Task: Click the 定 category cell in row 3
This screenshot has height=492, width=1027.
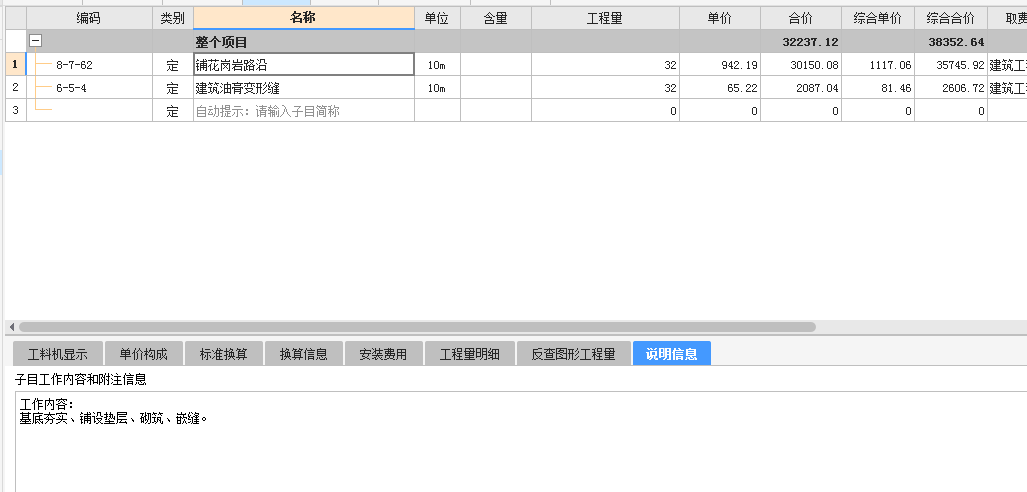Action: click(x=173, y=111)
